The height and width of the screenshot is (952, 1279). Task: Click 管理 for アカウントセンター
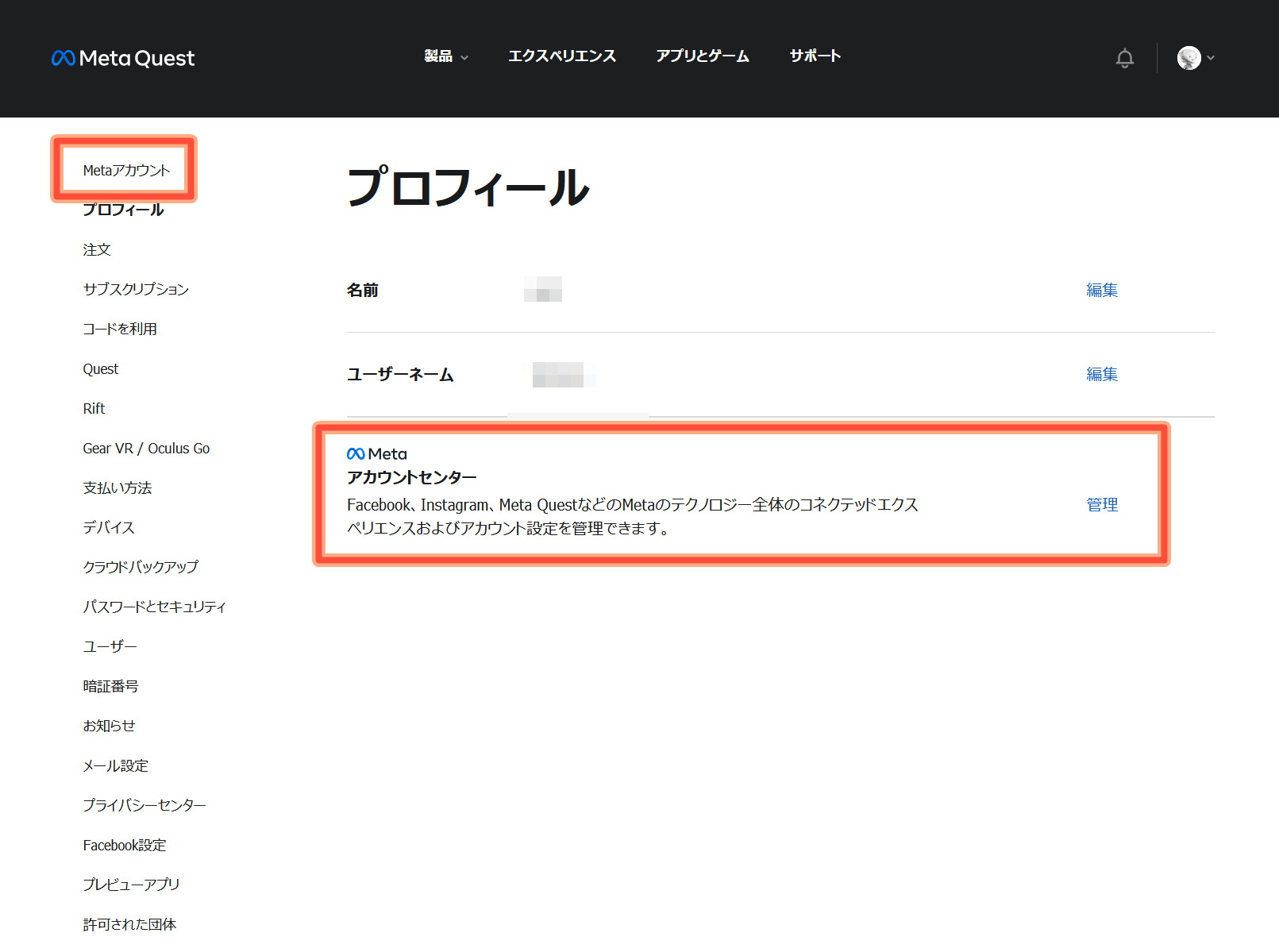click(1102, 504)
